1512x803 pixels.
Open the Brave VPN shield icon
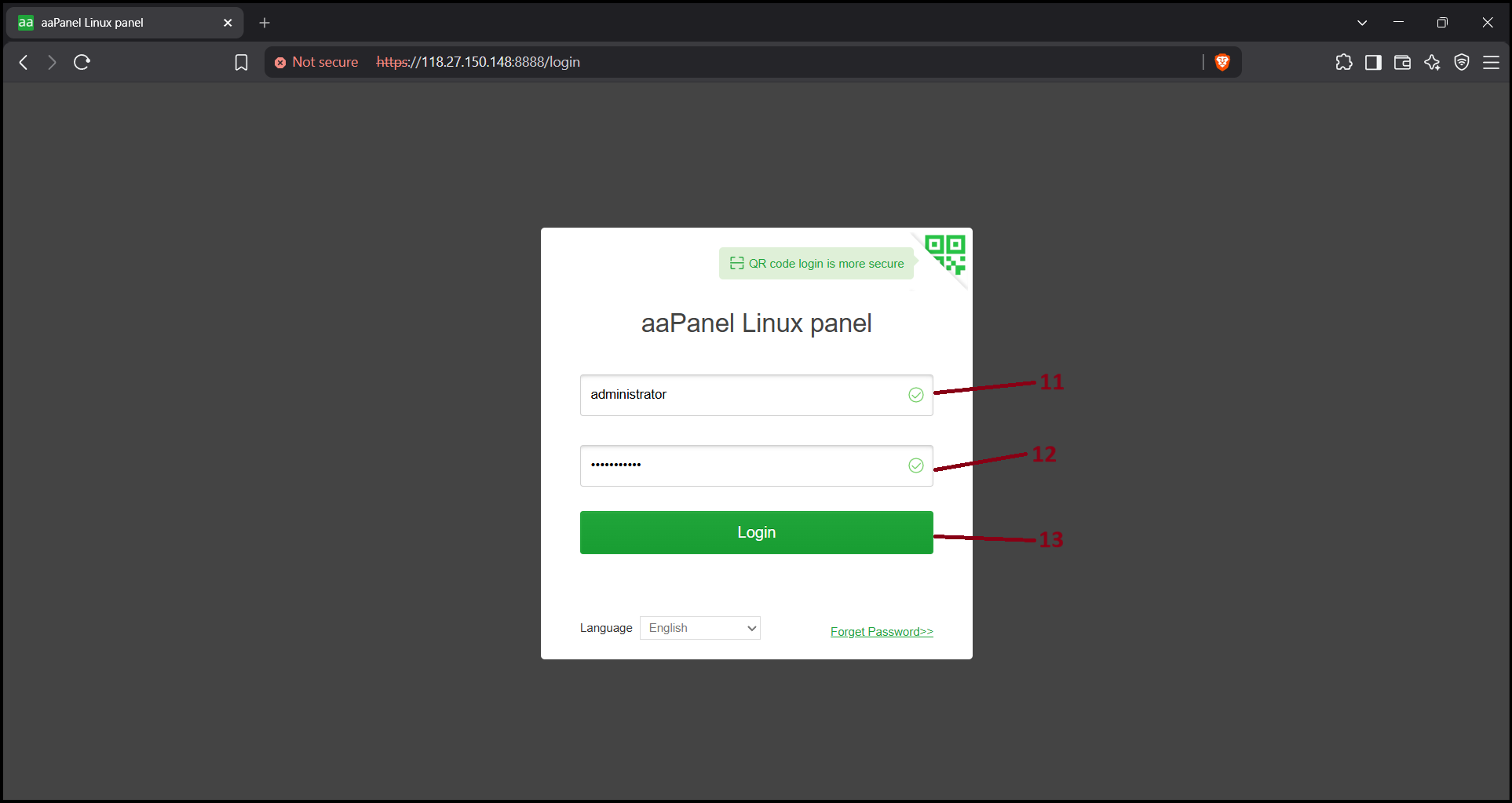1461,62
